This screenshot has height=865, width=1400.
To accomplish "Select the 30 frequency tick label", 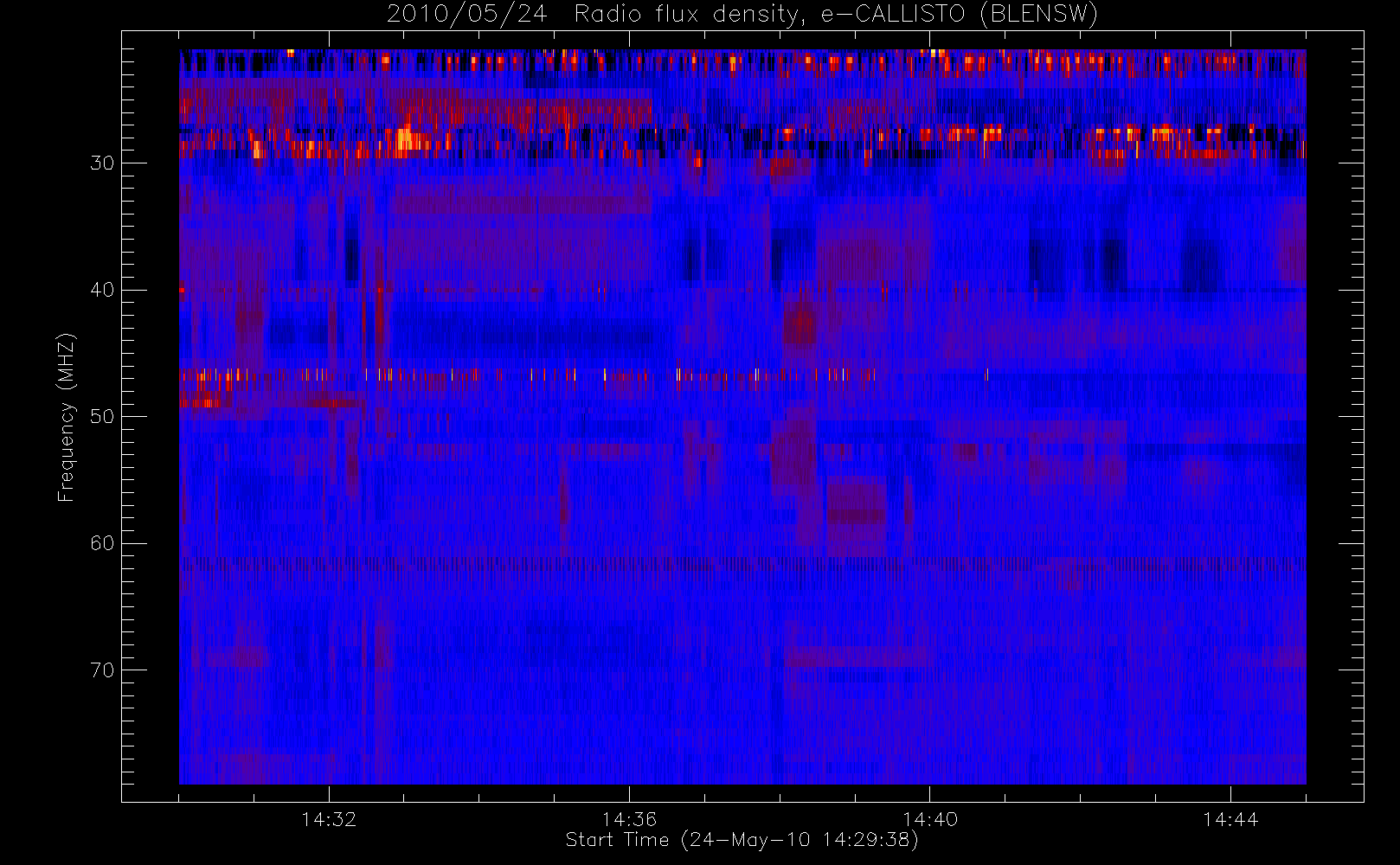I will (x=102, y=163).
